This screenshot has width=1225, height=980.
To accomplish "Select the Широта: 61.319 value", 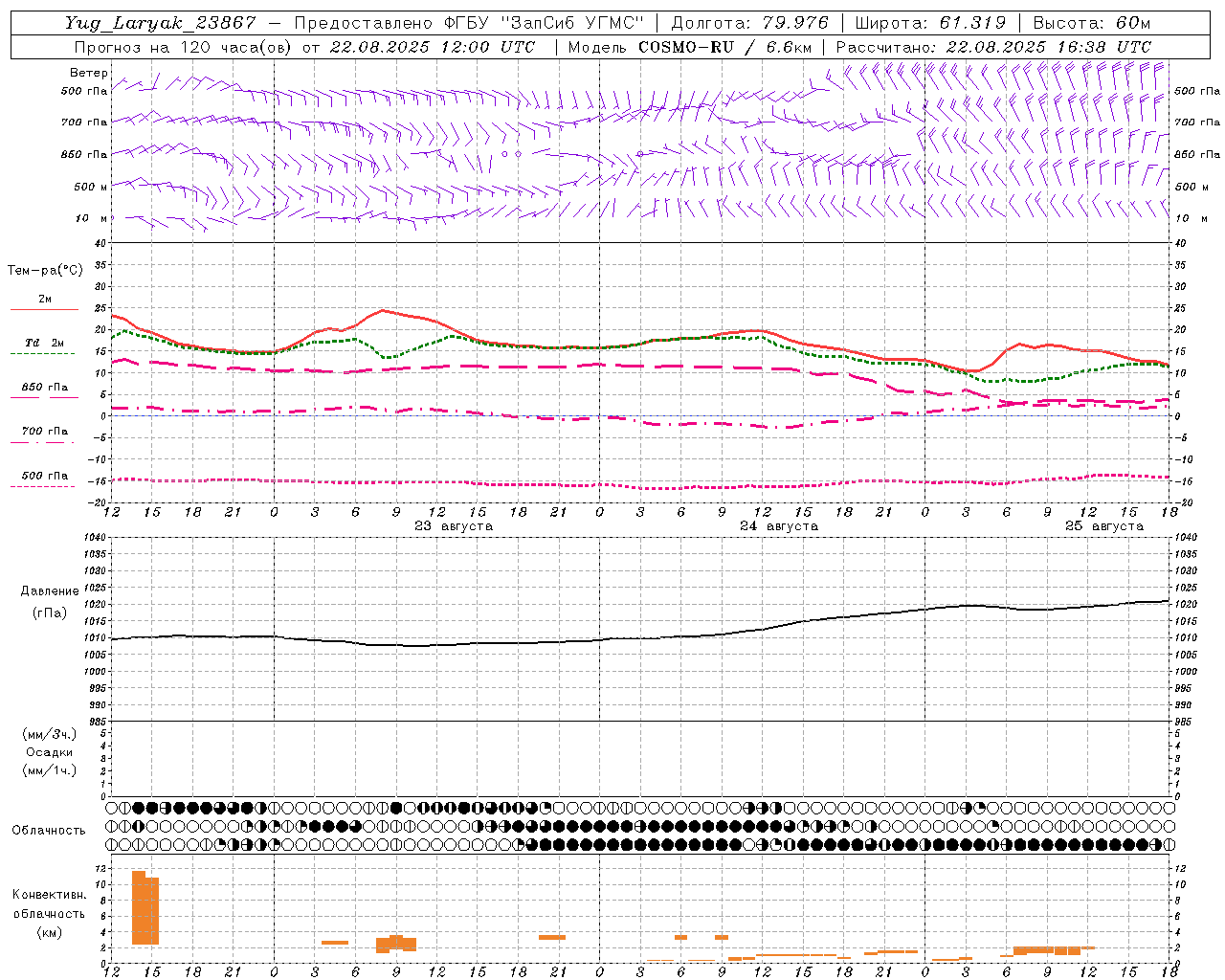I will pyautogui.click(x=930, y=23).
